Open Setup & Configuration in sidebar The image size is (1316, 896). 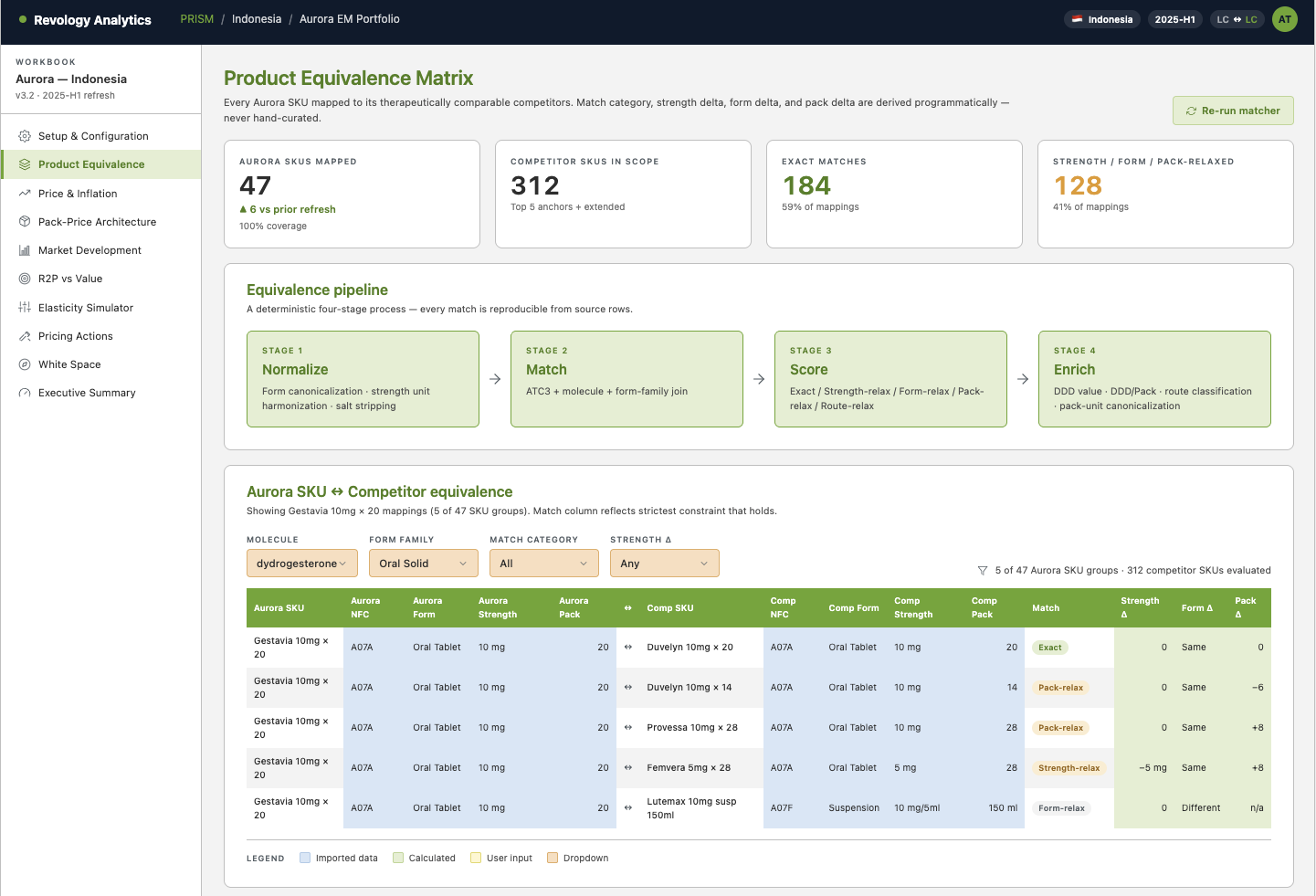point(100,136)
